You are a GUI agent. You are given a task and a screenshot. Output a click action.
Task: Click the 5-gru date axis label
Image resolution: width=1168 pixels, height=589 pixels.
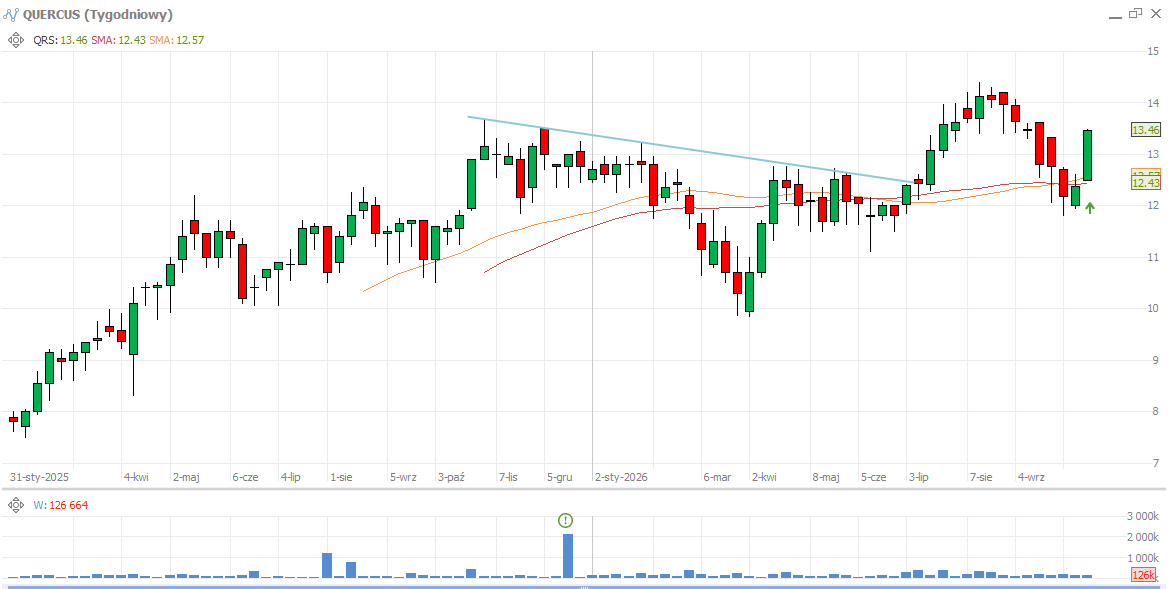point(559,477)
